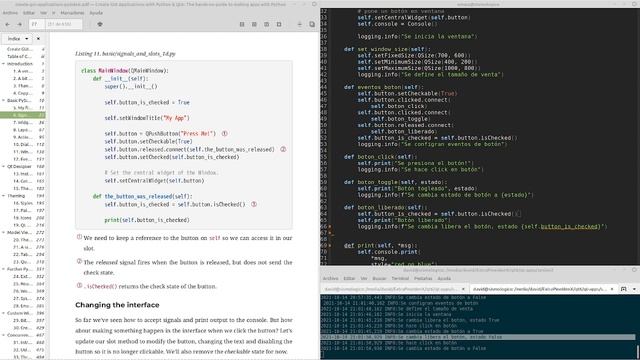Collapse the Model Vie... section in the index
This screenshot has width=640, height=360.
point(3,233)
